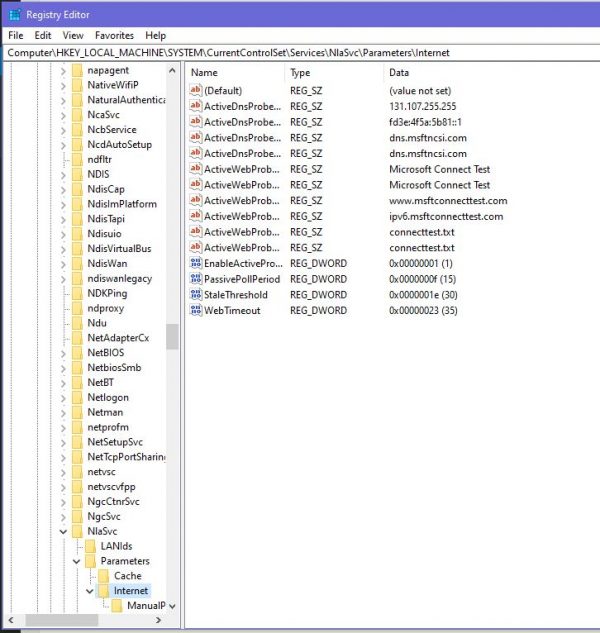Click the WebTimeout DWORD icon
The image size is (600, 633).
tap(196, 310)
